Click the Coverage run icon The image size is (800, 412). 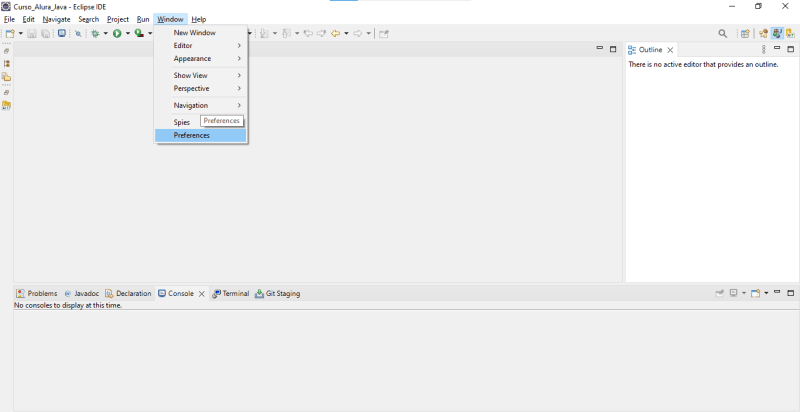point(139,34)
